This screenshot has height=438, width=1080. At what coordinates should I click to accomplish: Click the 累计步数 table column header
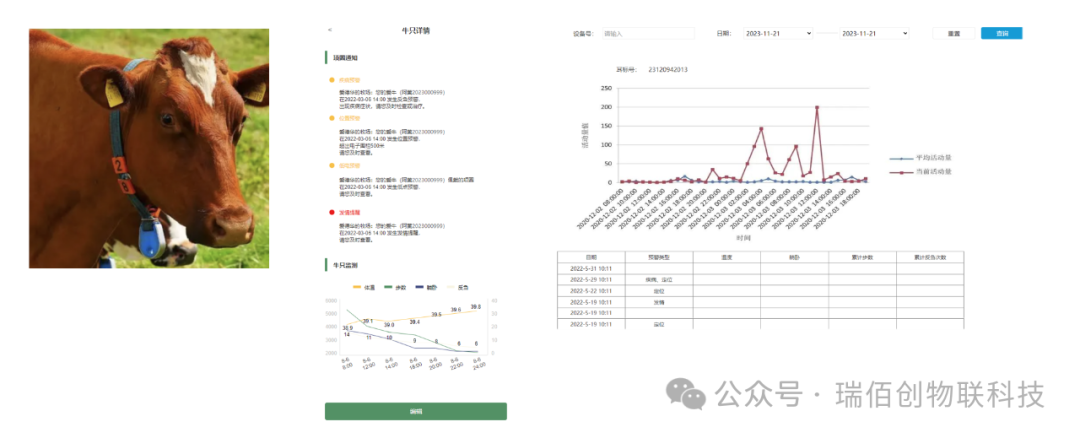click(862, 257)
